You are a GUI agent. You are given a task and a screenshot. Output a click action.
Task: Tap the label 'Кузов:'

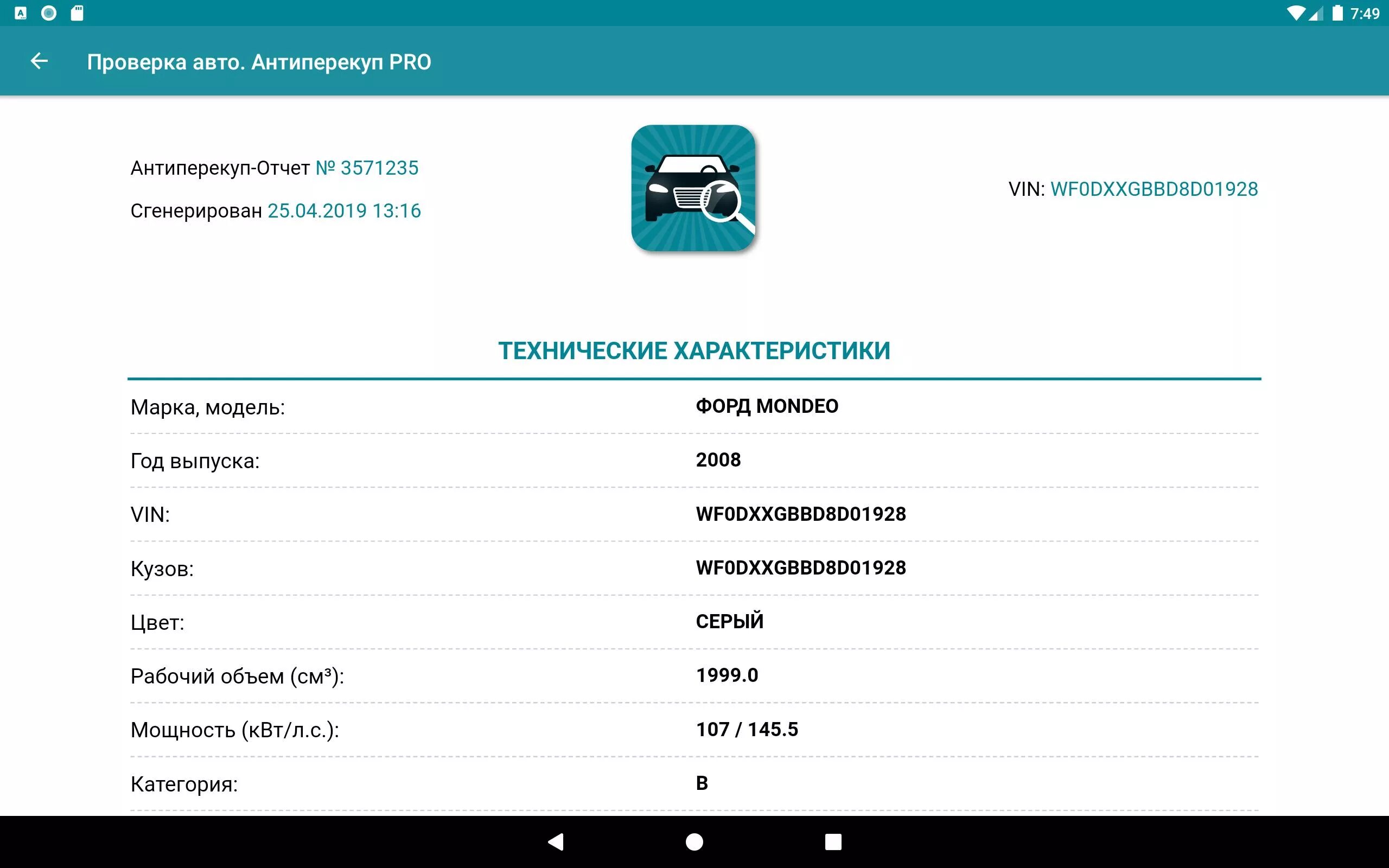[x=162, y=569]
